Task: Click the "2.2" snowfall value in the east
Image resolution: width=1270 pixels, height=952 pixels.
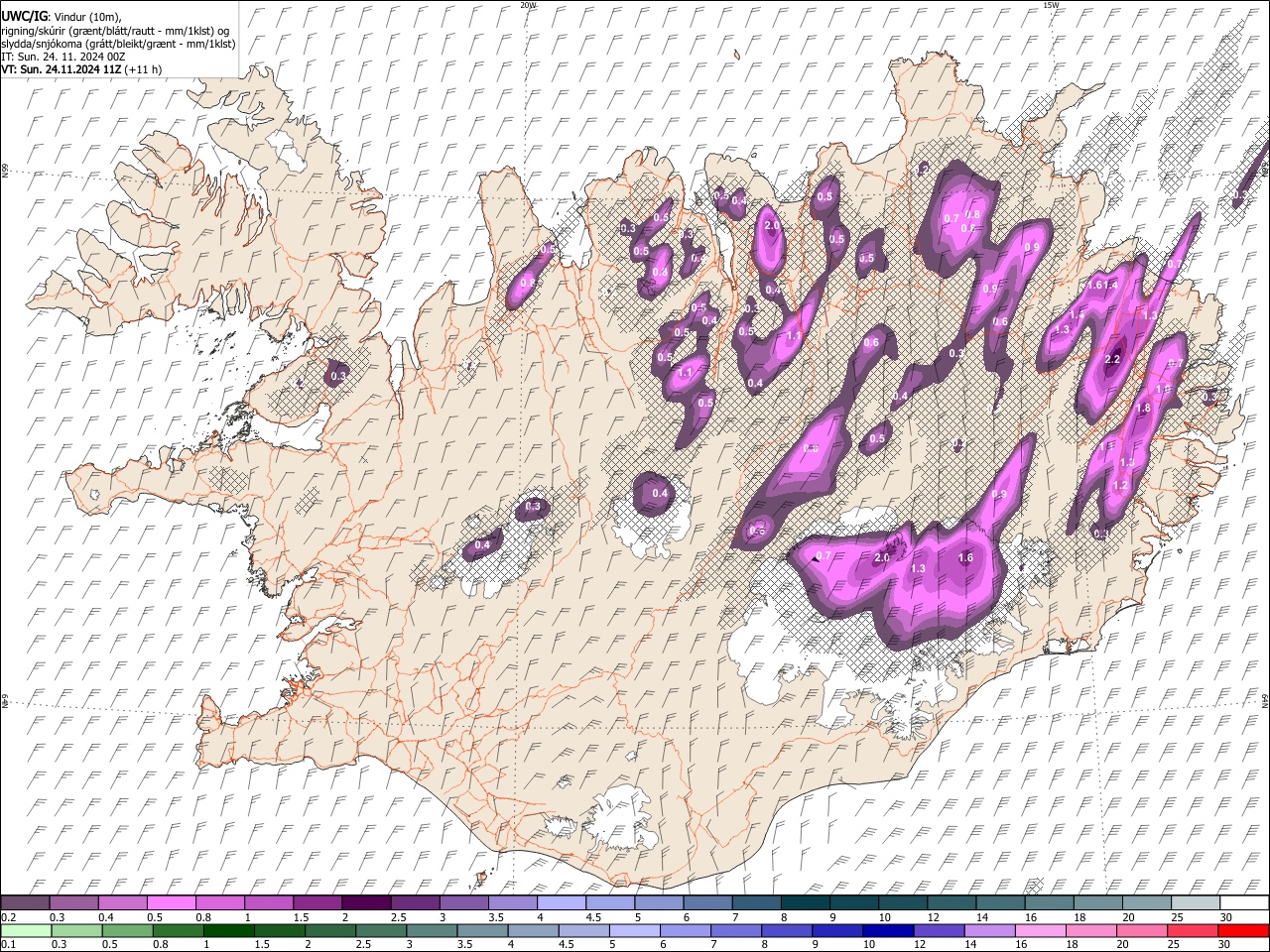Action: [1112, 359]
